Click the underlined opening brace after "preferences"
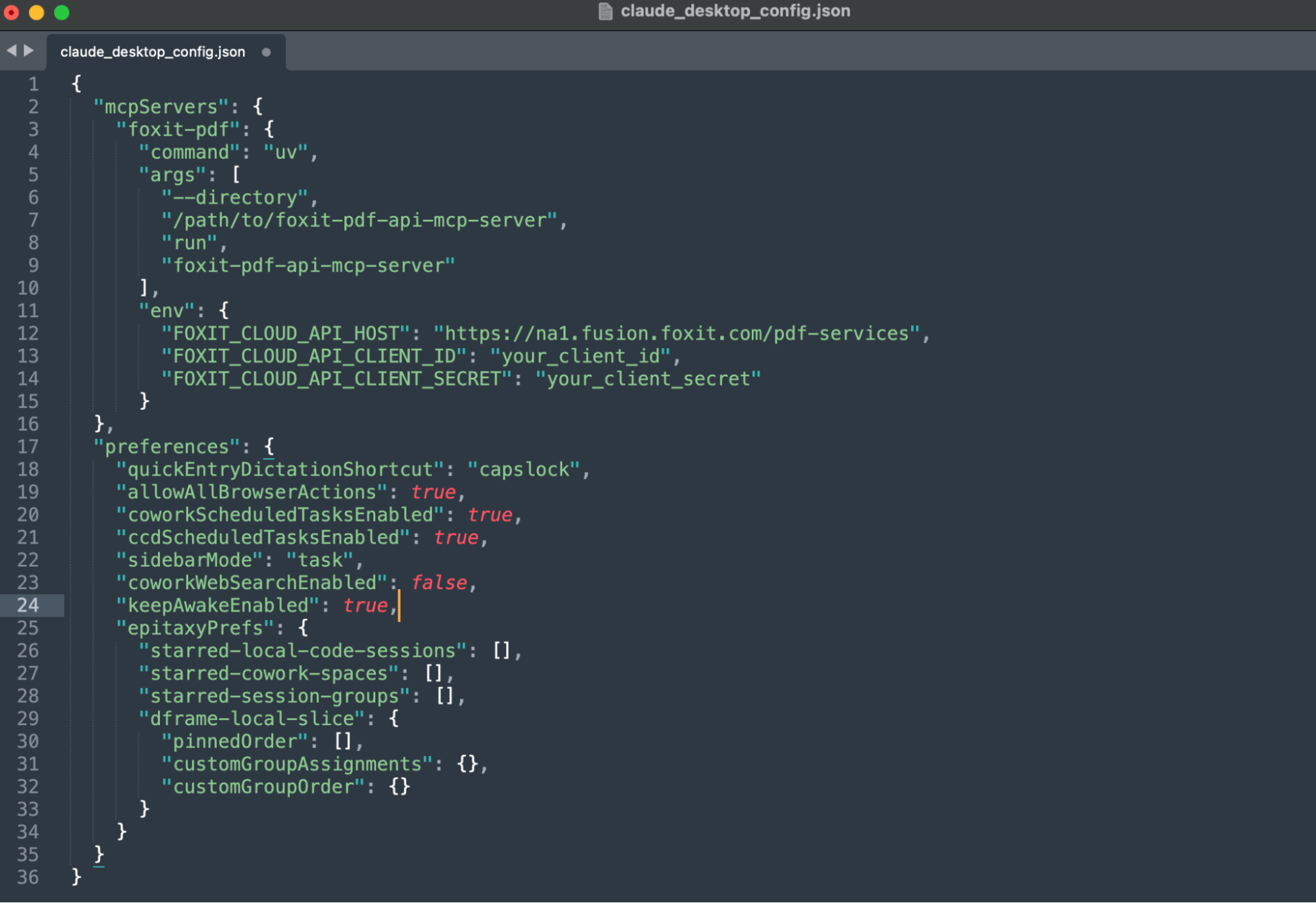This screenshot has width=1316, height=903. 269,447
